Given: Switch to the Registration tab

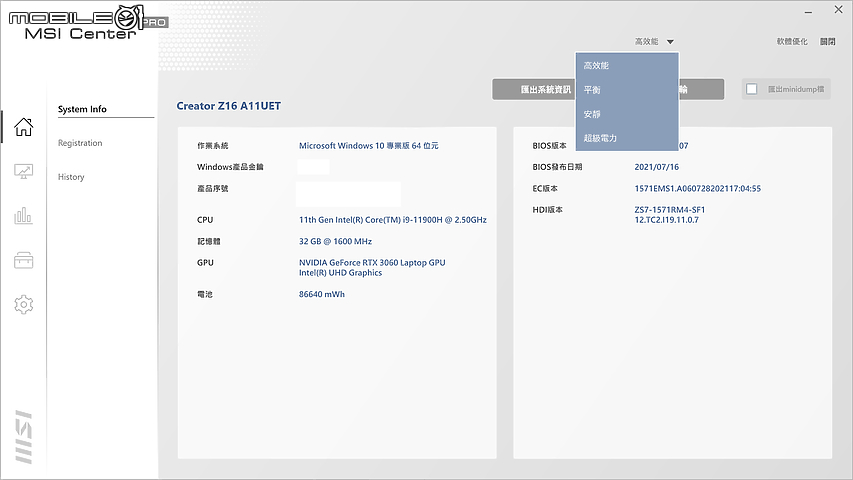Looking at the screenshot, I should [80, 143].
